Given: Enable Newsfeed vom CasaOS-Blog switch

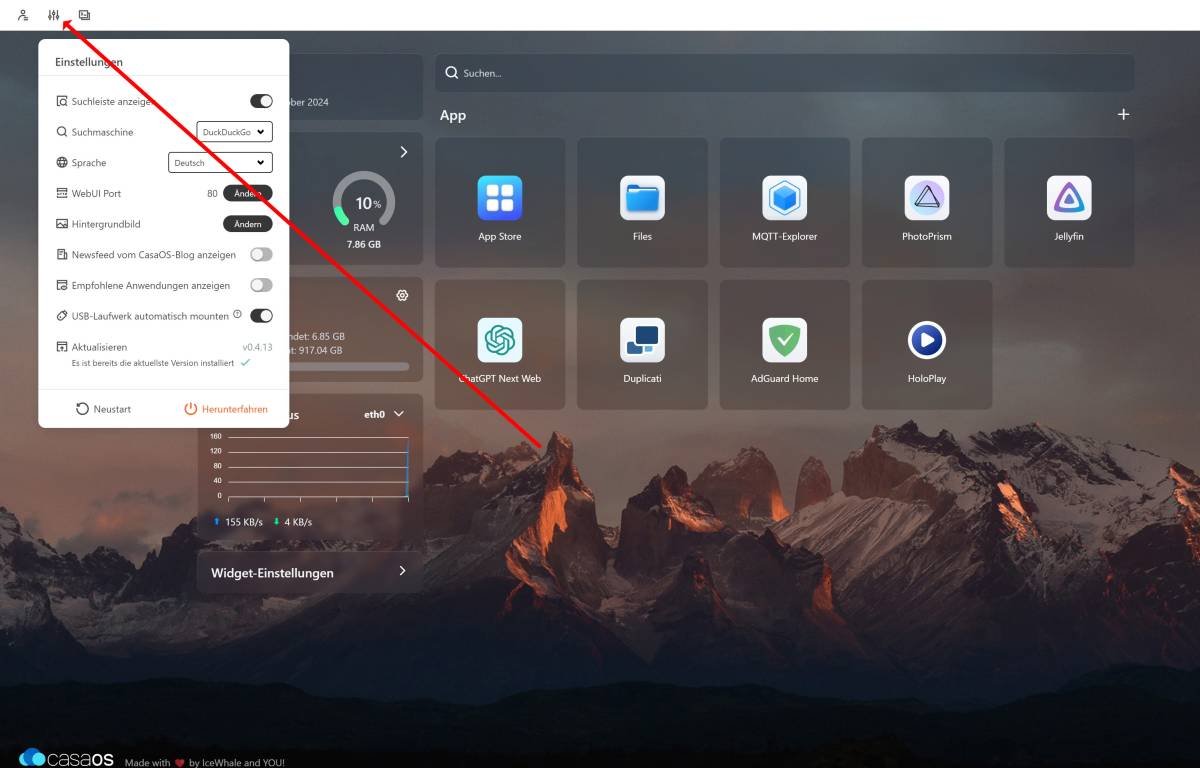Looking at the screenshot, I should coord(261,255).
